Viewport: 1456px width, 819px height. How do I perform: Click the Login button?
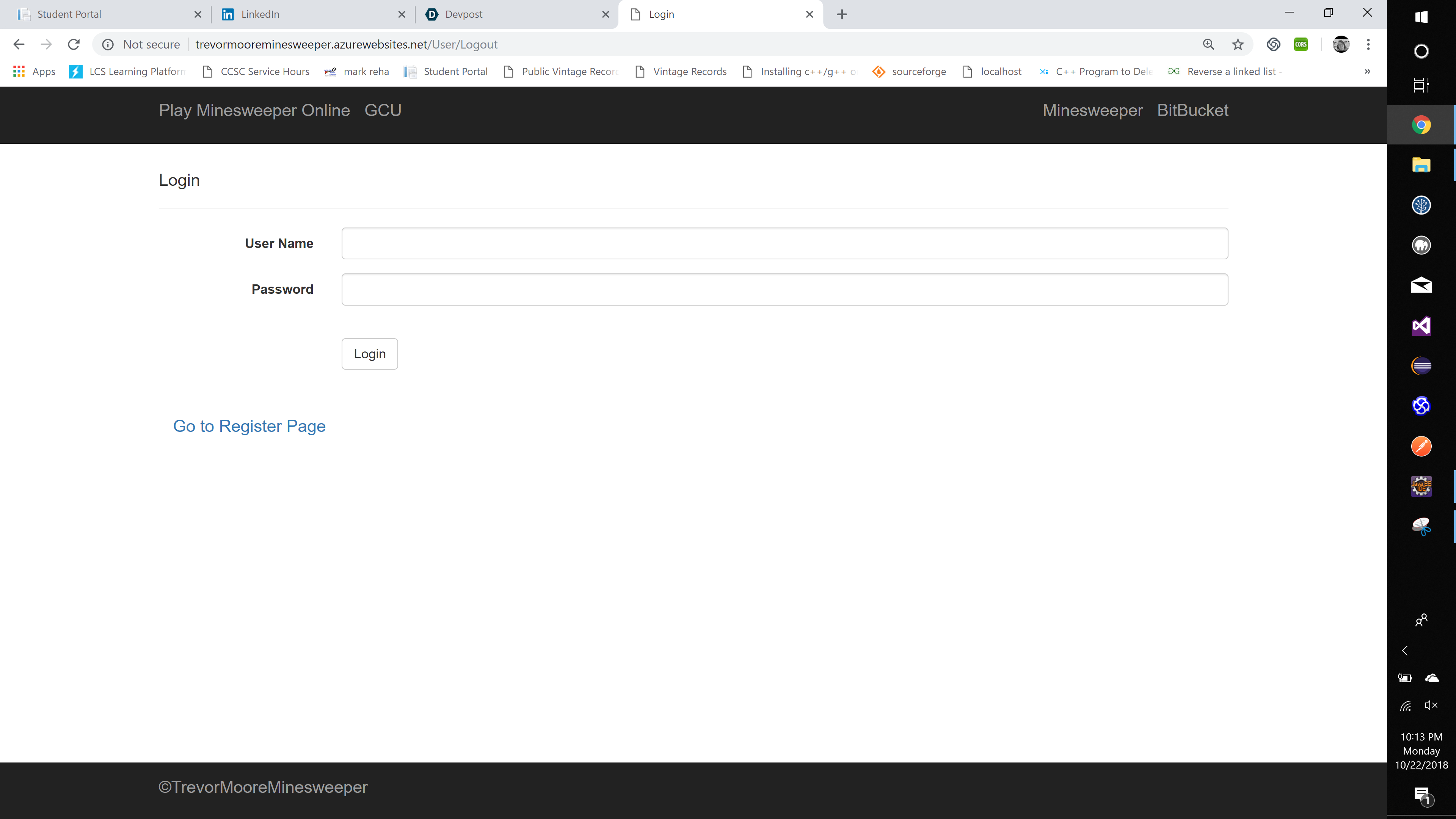coord(370,354)
